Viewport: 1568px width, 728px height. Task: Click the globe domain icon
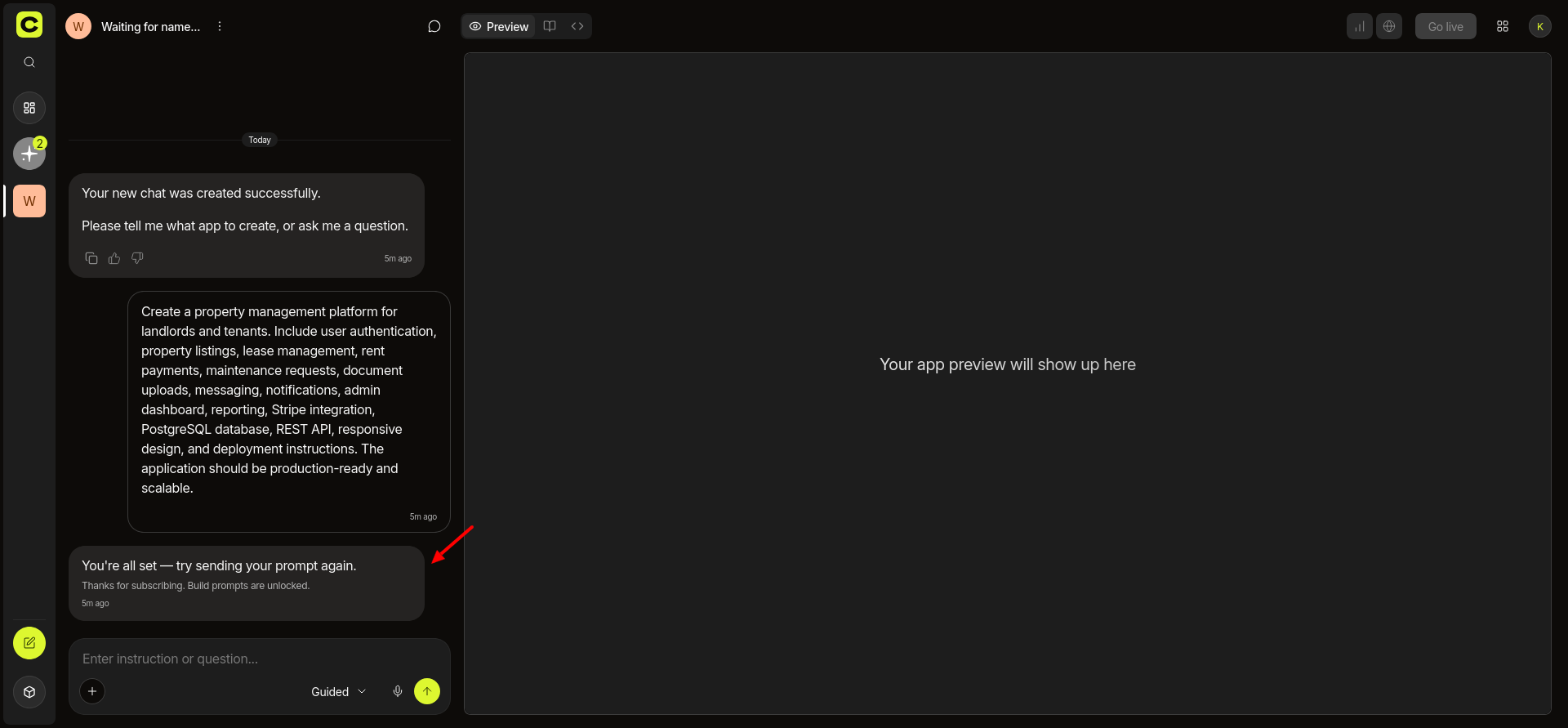tap(1389, 26)
